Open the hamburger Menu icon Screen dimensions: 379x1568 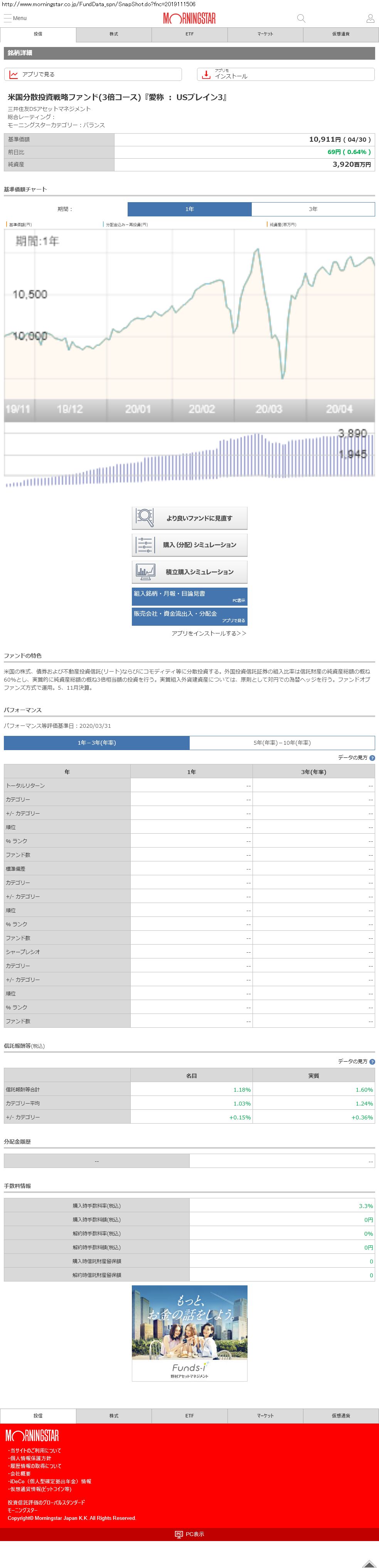[x=8, y=18]
